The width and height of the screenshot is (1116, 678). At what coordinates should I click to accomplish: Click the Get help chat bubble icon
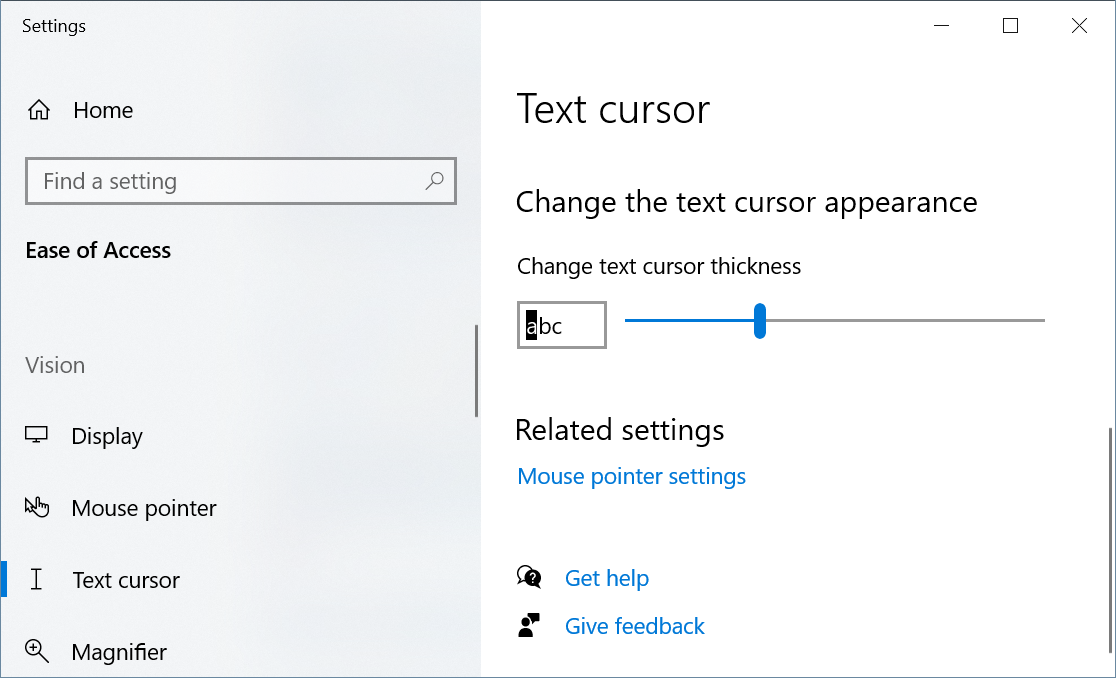click(529, 578)
